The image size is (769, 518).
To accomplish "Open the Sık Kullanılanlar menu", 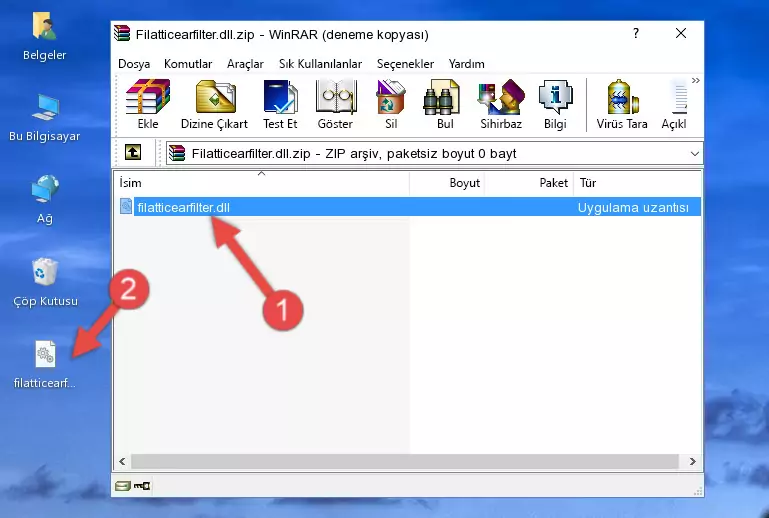I will pyautogui.click(x=320, y=64).
